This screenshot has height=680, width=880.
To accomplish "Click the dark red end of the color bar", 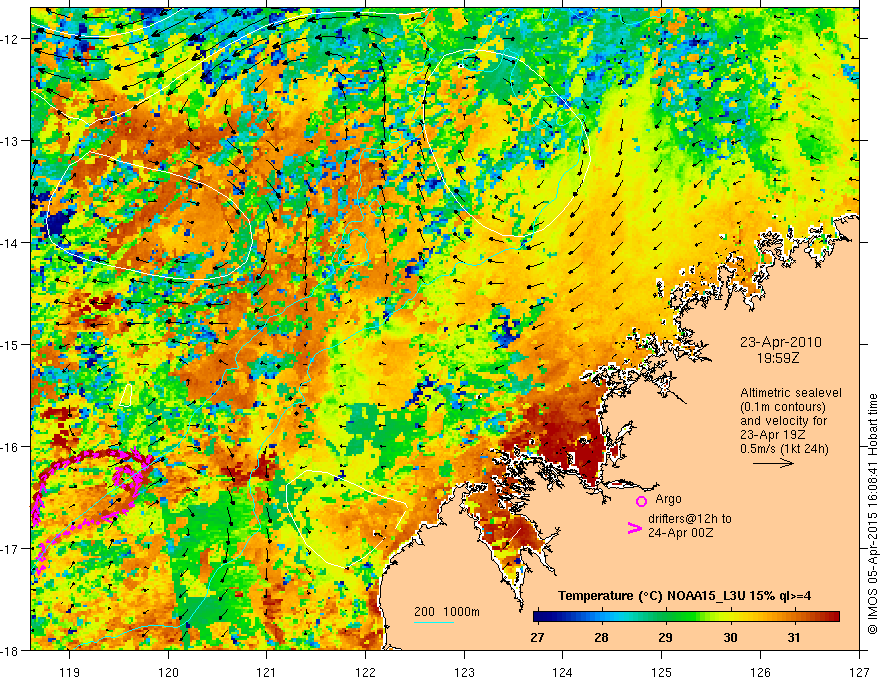I will tap(833, 617).
